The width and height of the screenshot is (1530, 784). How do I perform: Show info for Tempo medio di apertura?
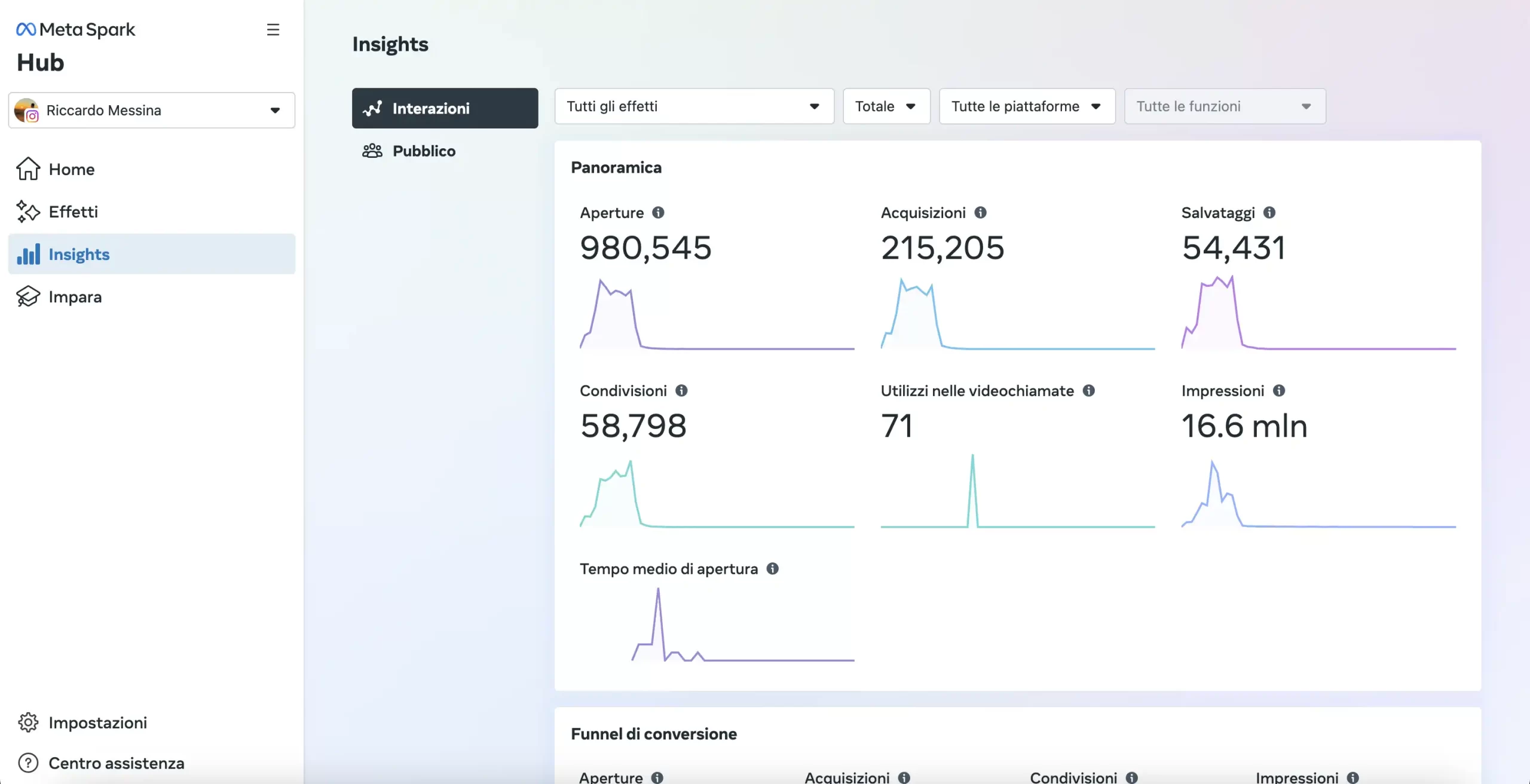[772, 569]
